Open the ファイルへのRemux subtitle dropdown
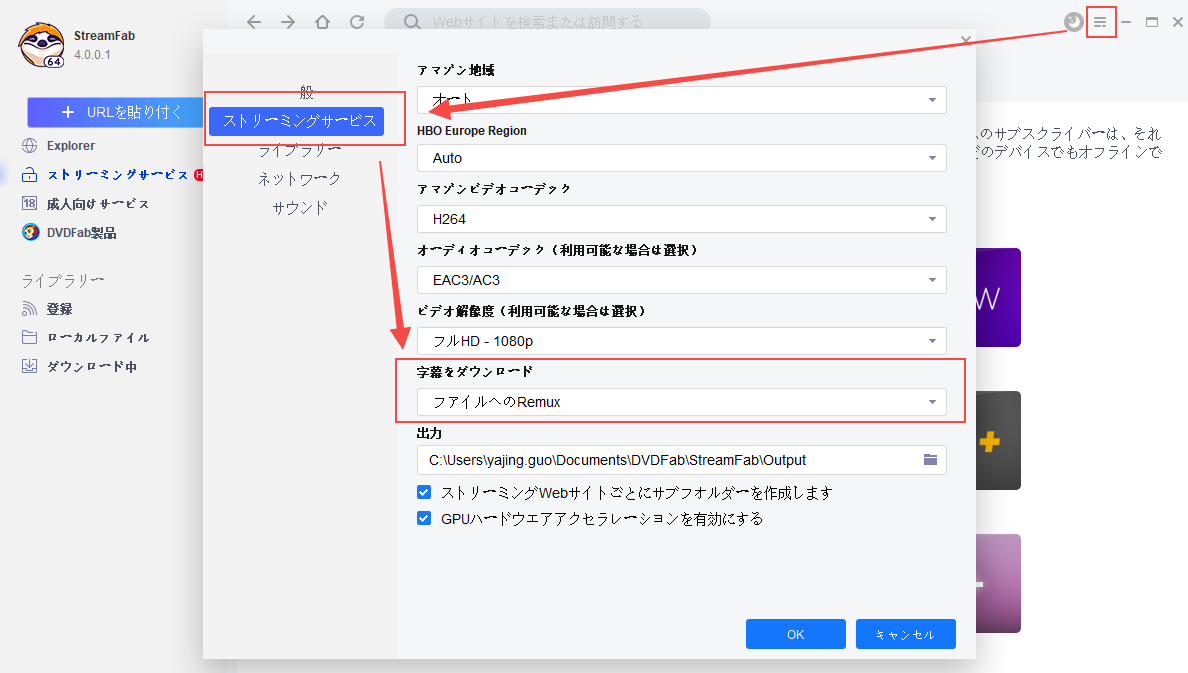 pyautogui.click(x=681, y=402)
